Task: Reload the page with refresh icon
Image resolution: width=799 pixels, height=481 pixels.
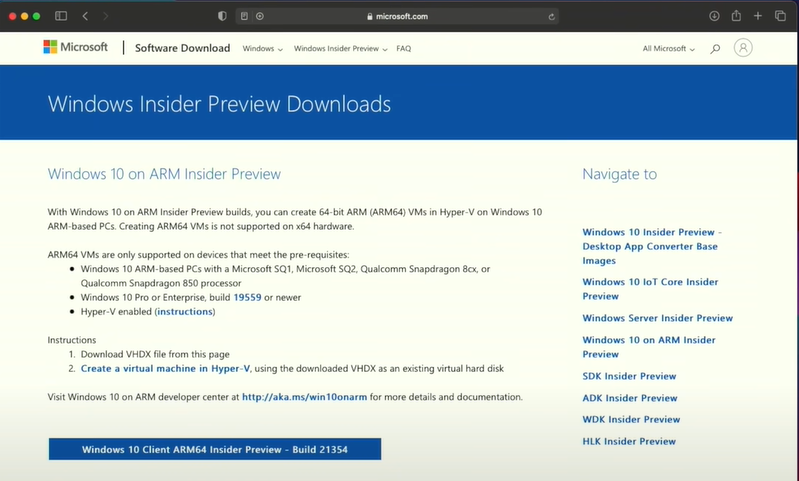Action: pos(551,16)
